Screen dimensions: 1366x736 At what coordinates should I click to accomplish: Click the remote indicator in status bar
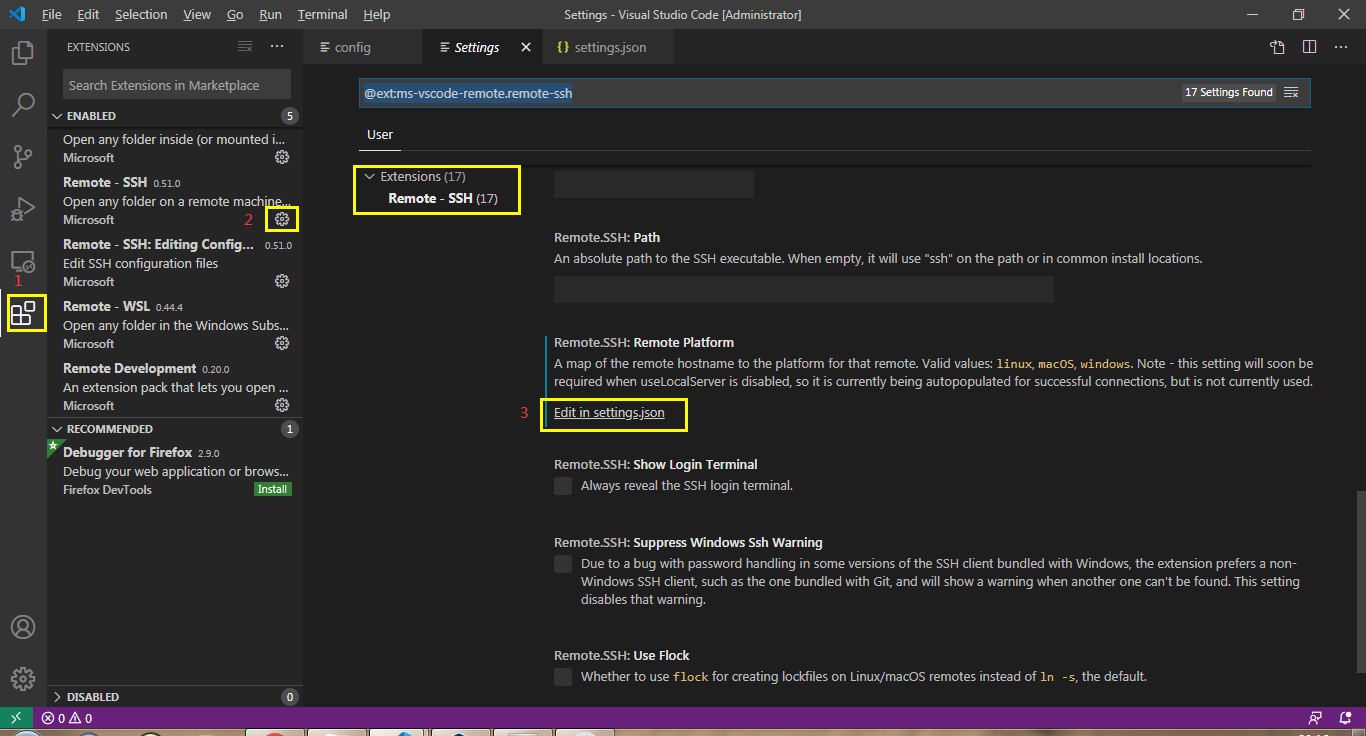coord(16,717)
